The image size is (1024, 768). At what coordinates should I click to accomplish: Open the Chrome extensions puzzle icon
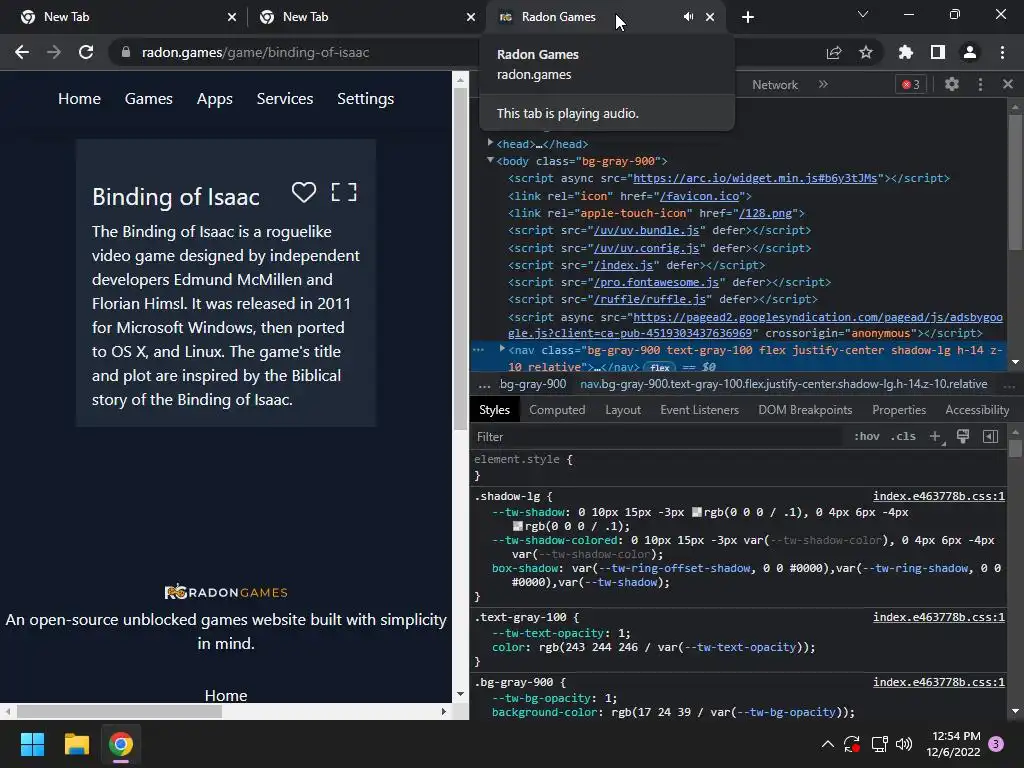[906, 52]
